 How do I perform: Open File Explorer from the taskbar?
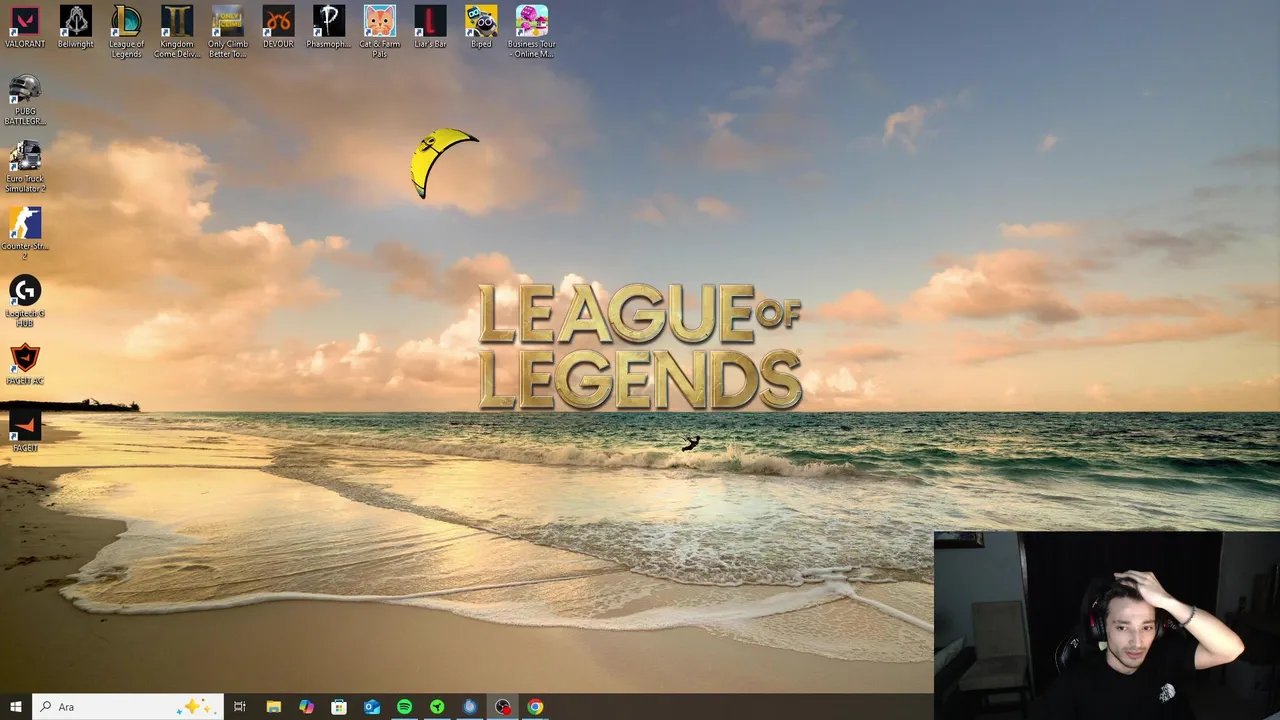[x=273, y=707]
